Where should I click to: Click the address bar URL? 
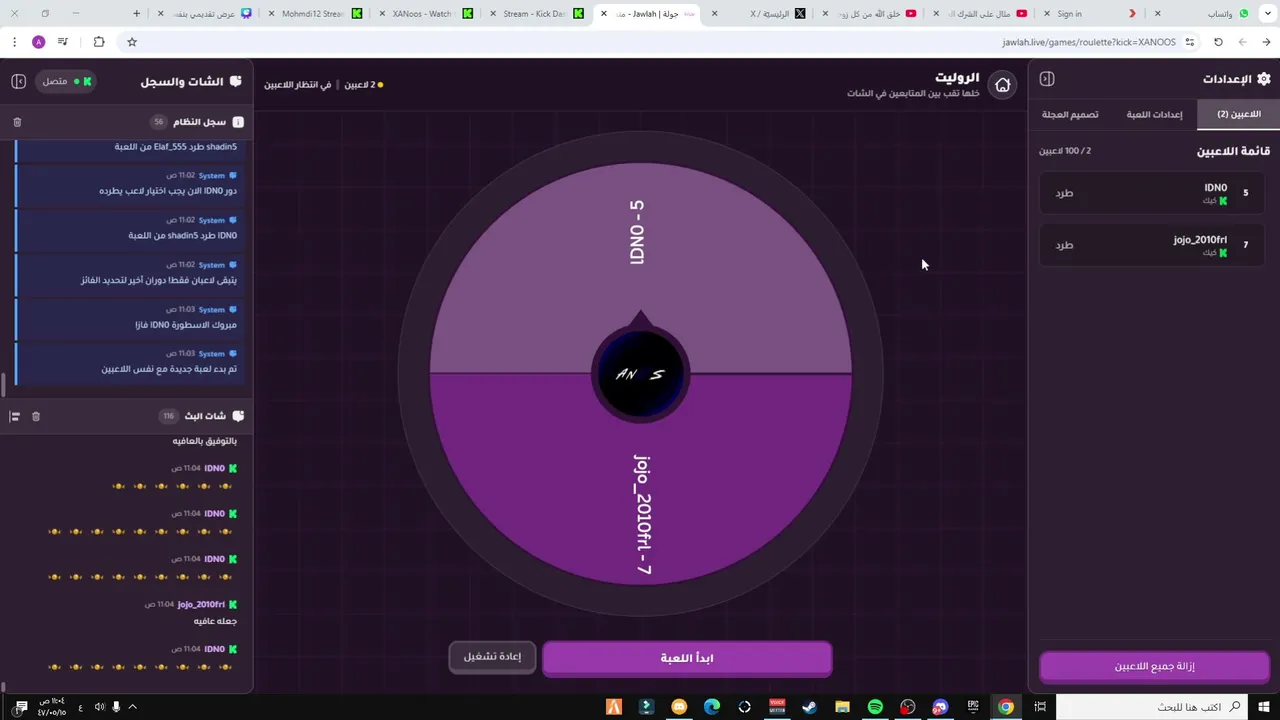tap(1088, 42)
